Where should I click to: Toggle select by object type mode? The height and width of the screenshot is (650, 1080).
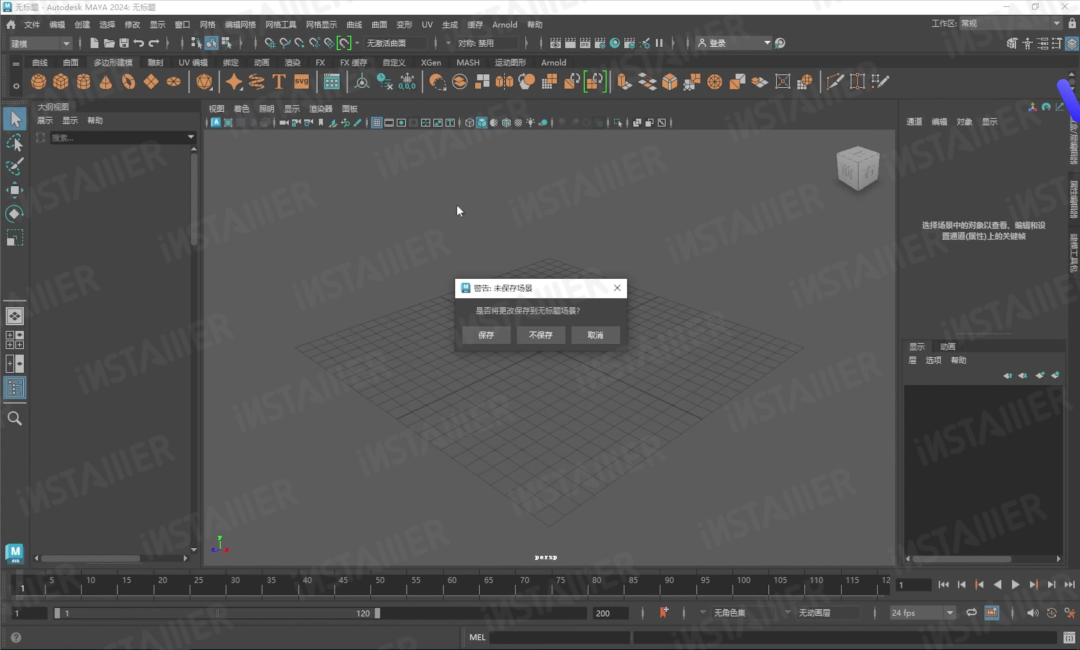[x=211, y=43]
